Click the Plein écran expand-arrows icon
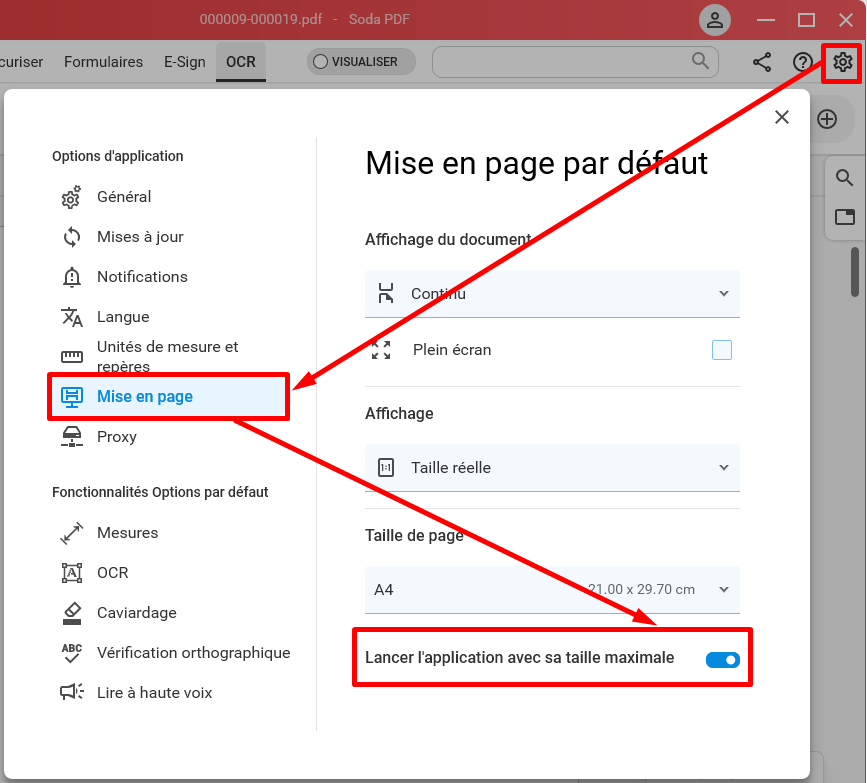 tap(381, 350)
